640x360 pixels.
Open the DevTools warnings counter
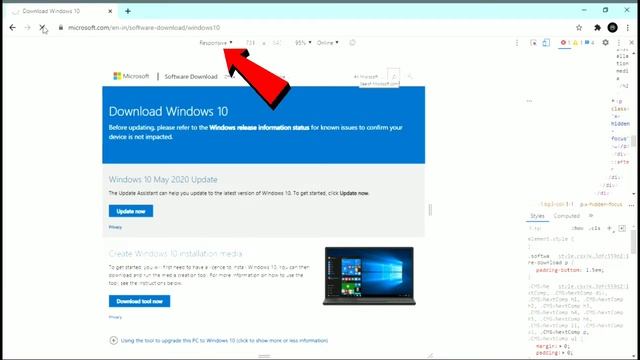point(577,42)
